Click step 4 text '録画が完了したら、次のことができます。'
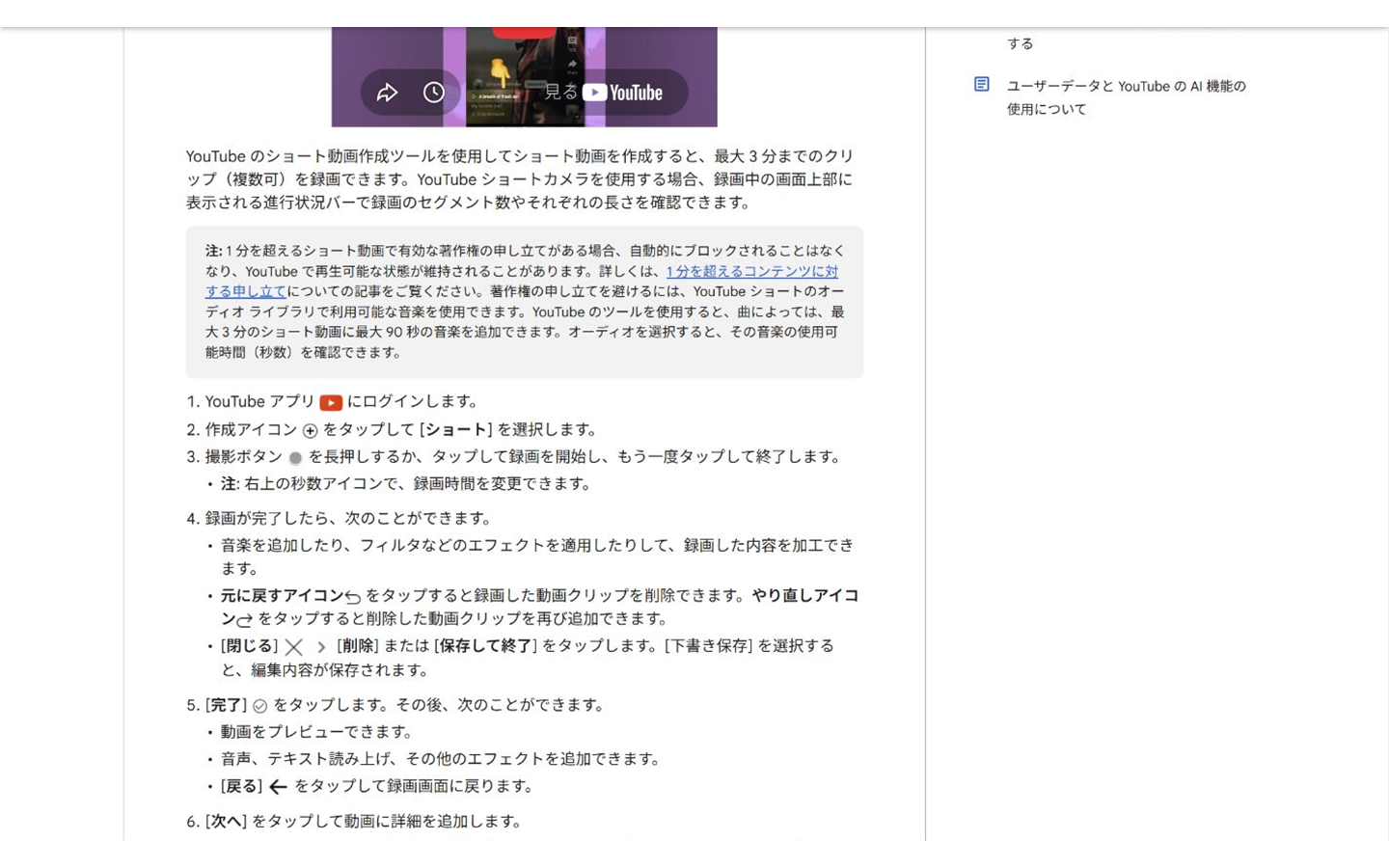The width and height of the screenshot is (1389, 868). click(x=351, y=519)
